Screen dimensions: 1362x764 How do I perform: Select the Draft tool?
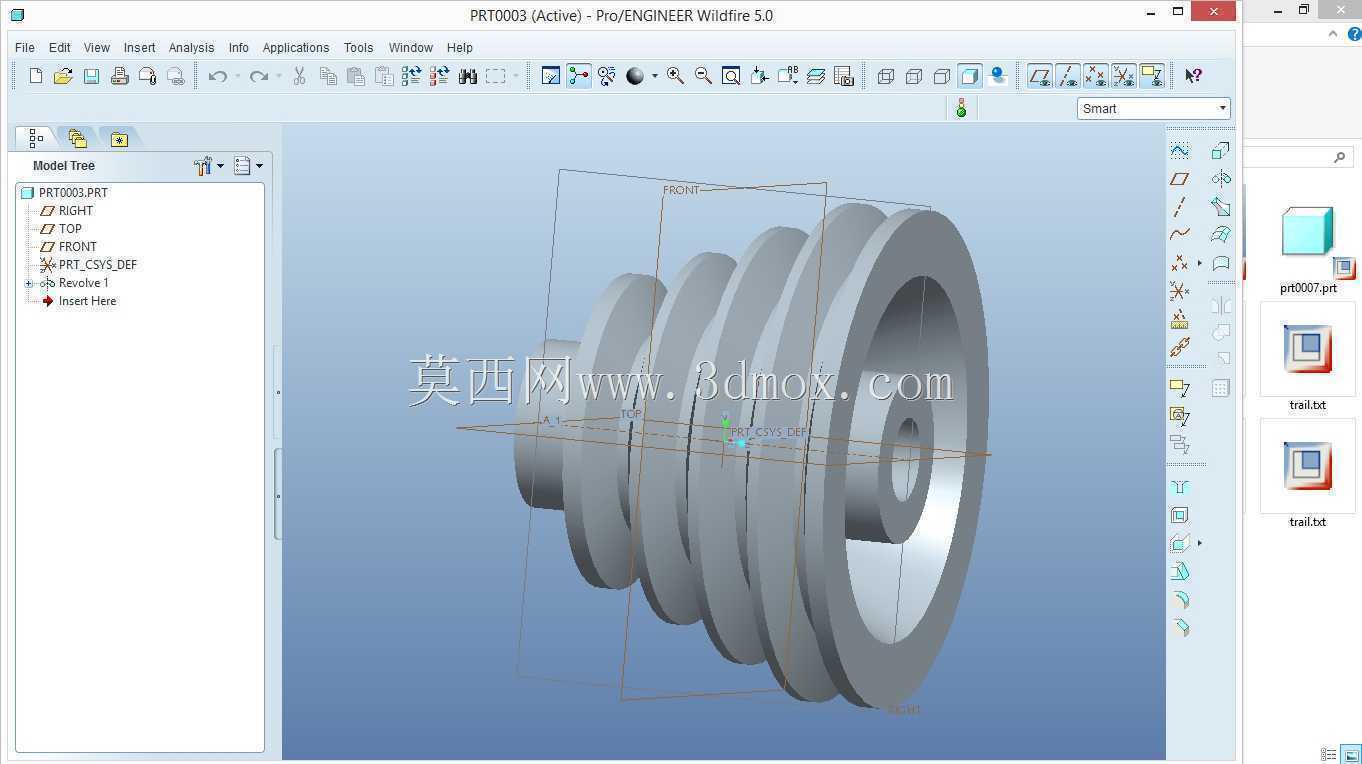pyautogui.click(x=1180, y=571)
